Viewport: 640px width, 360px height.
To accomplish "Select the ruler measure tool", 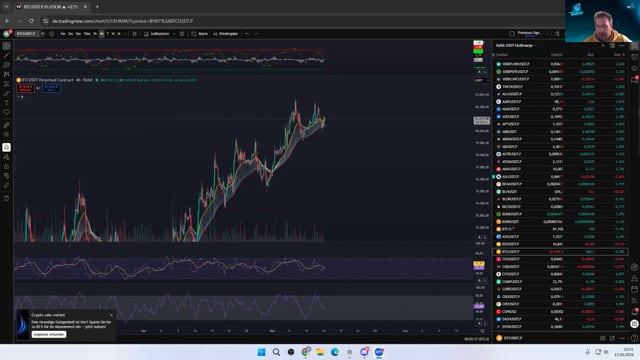I will pos(7,125).
